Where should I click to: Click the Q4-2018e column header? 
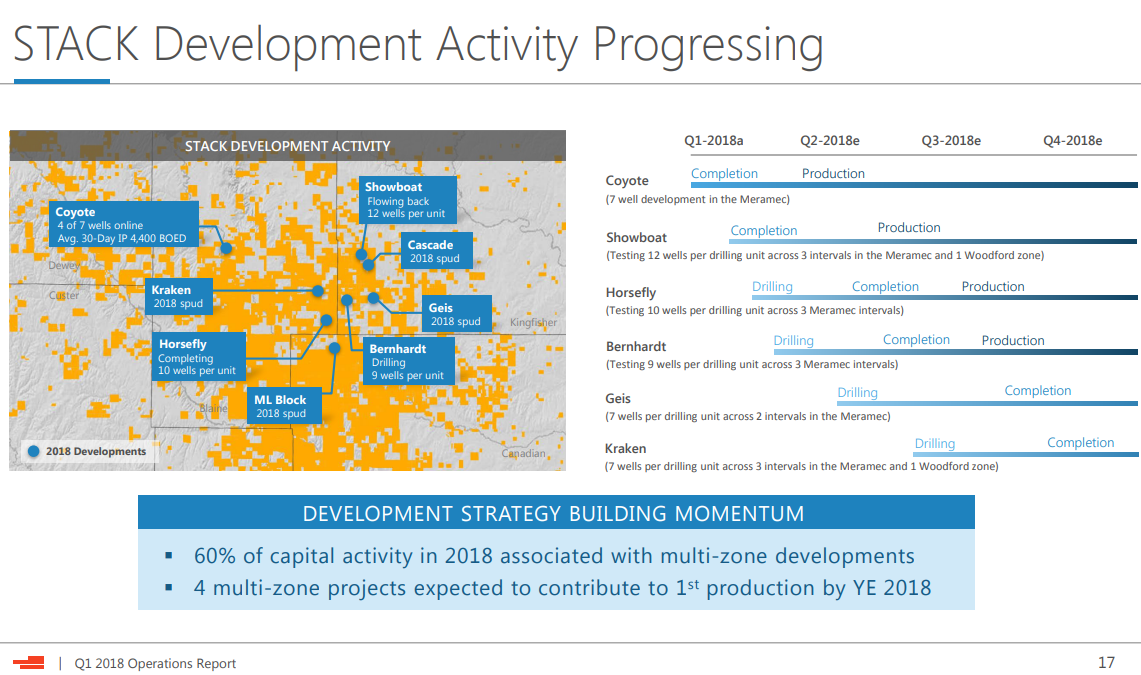click(x=1073, y=140)
